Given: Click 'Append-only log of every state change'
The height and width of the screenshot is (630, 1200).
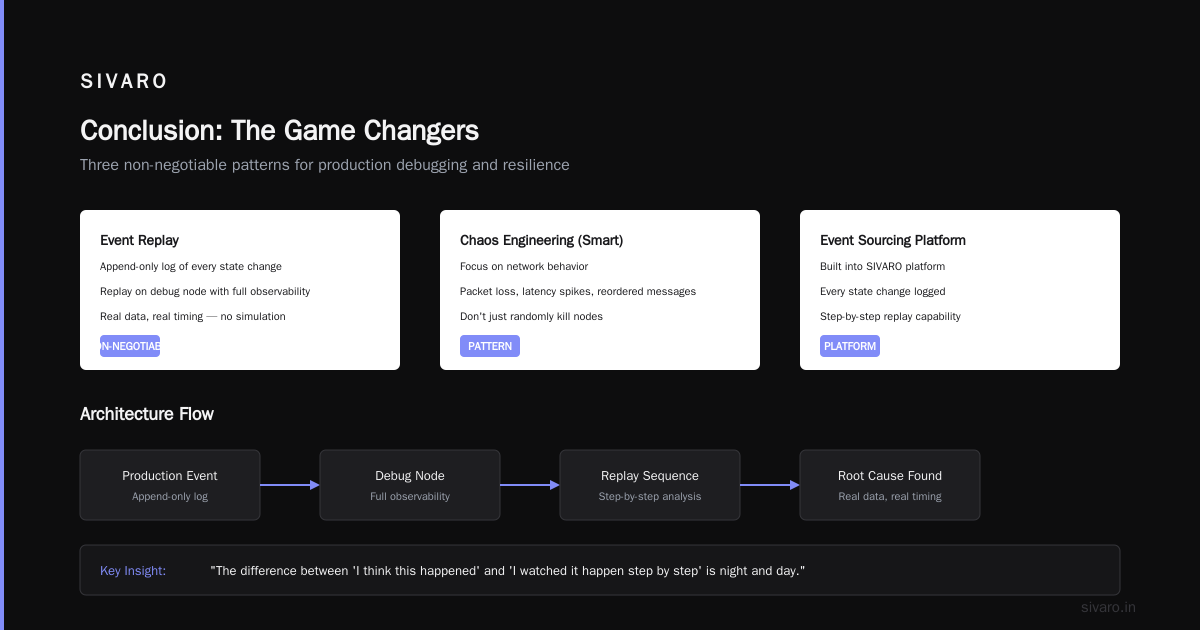Looking at the screenshot, I should pos(191,267).
